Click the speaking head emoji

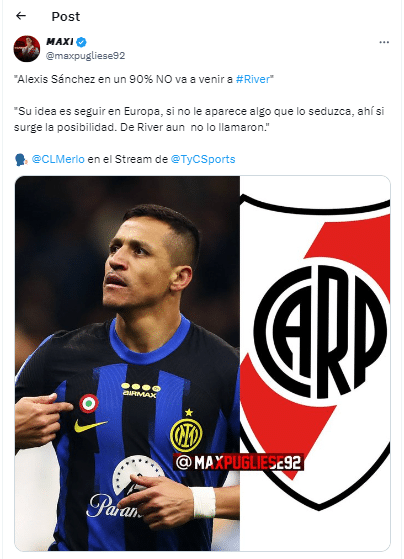point(21,159)
